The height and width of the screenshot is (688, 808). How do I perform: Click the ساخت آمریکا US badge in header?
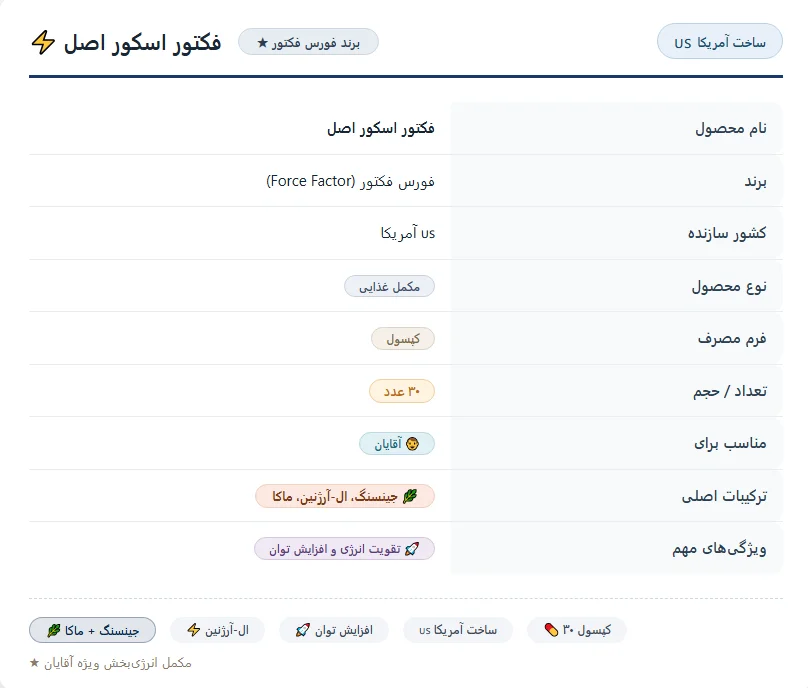click(x=719, y=41)
